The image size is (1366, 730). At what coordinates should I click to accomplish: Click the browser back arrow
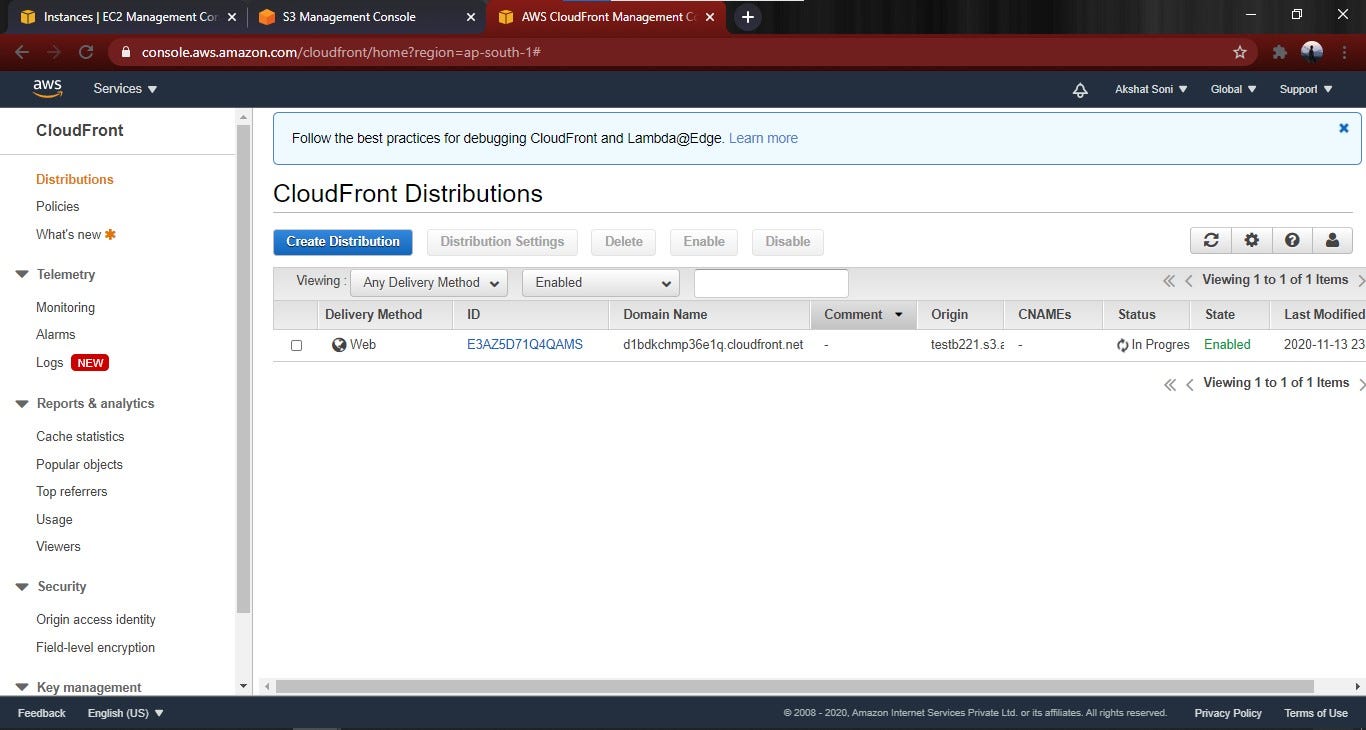pyautogui.click(x=22, y=52)
